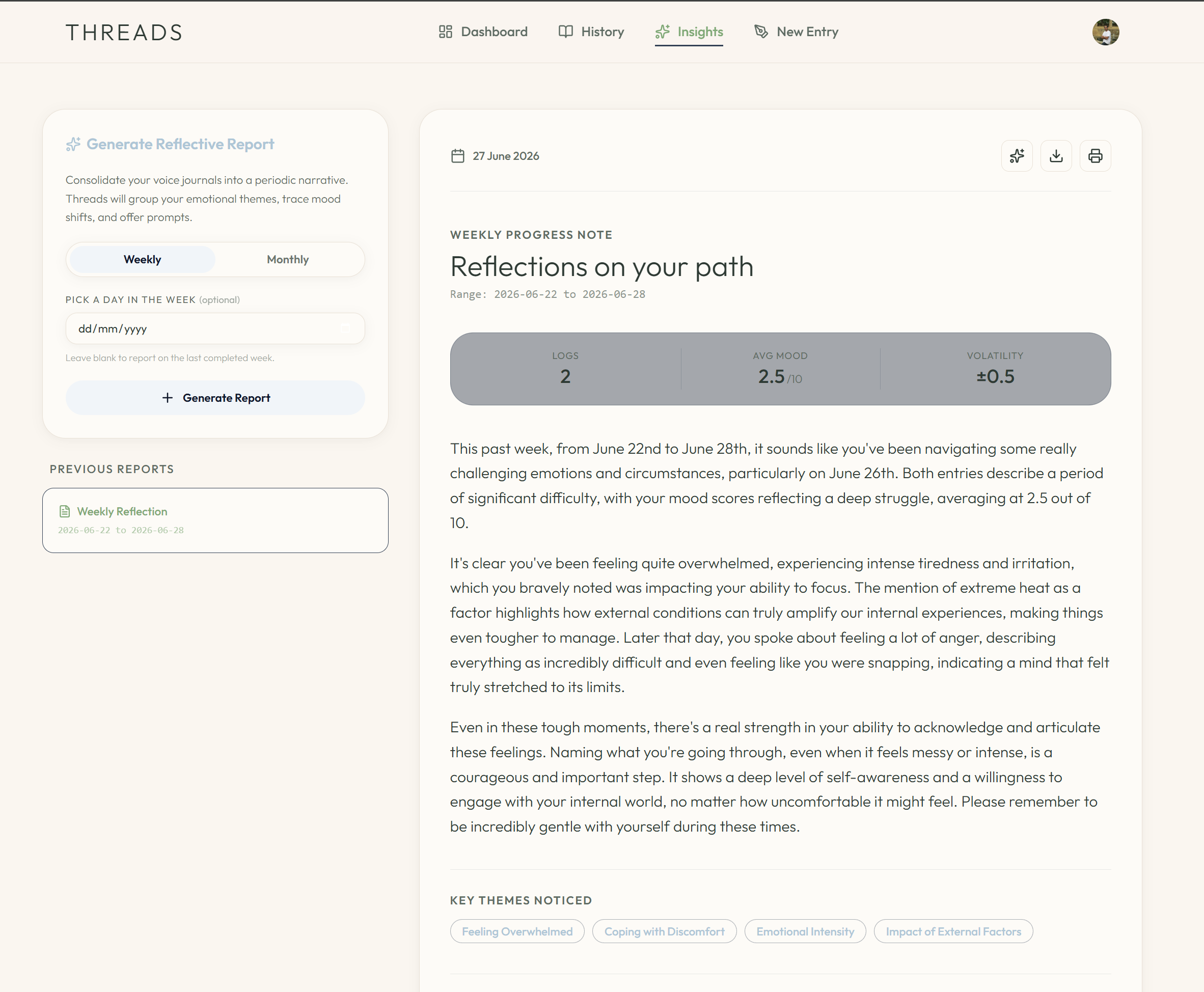Viewport: 1204px width, 992px height.
Task: Click the AVG MOOD value 2.5
Action: [x=771, y=376]
